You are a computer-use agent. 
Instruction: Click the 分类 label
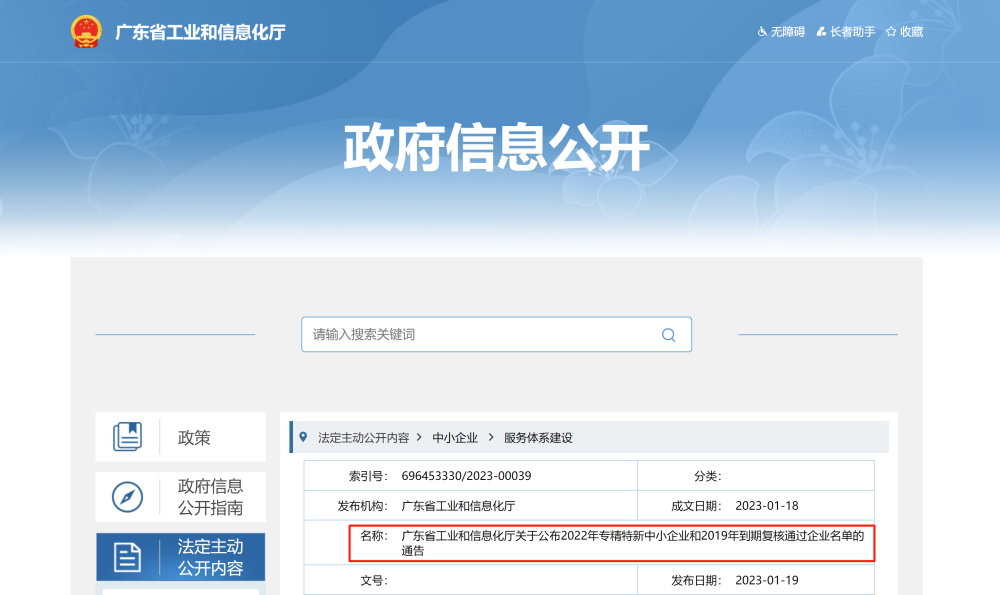click(707, 476)
